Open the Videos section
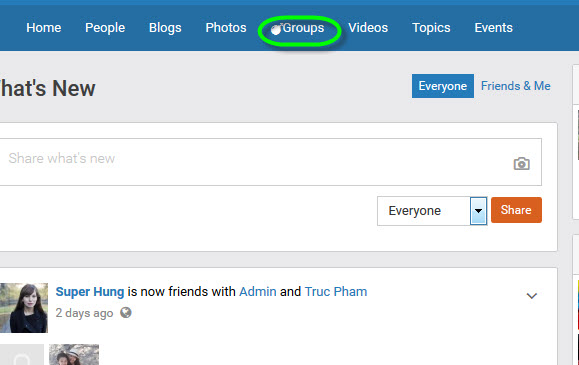579x365 pixels. [x=368, y=28]
